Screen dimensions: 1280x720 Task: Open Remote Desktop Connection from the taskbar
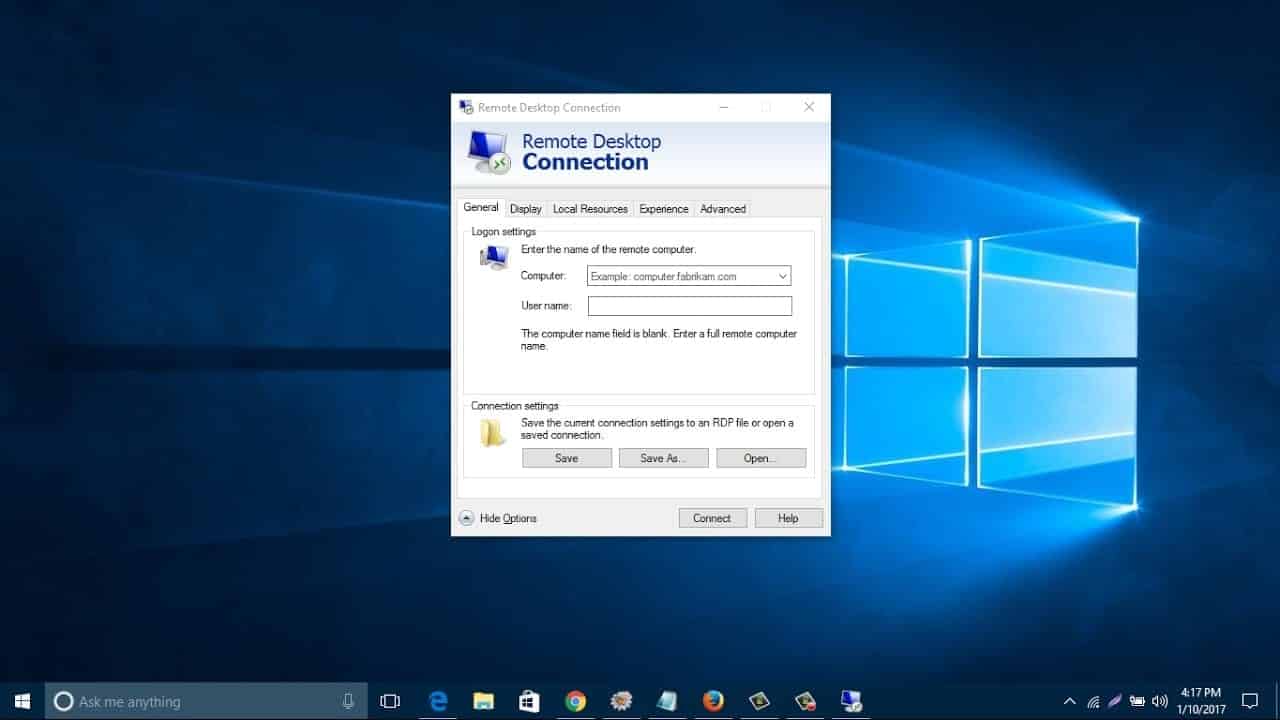coord(851,700)
